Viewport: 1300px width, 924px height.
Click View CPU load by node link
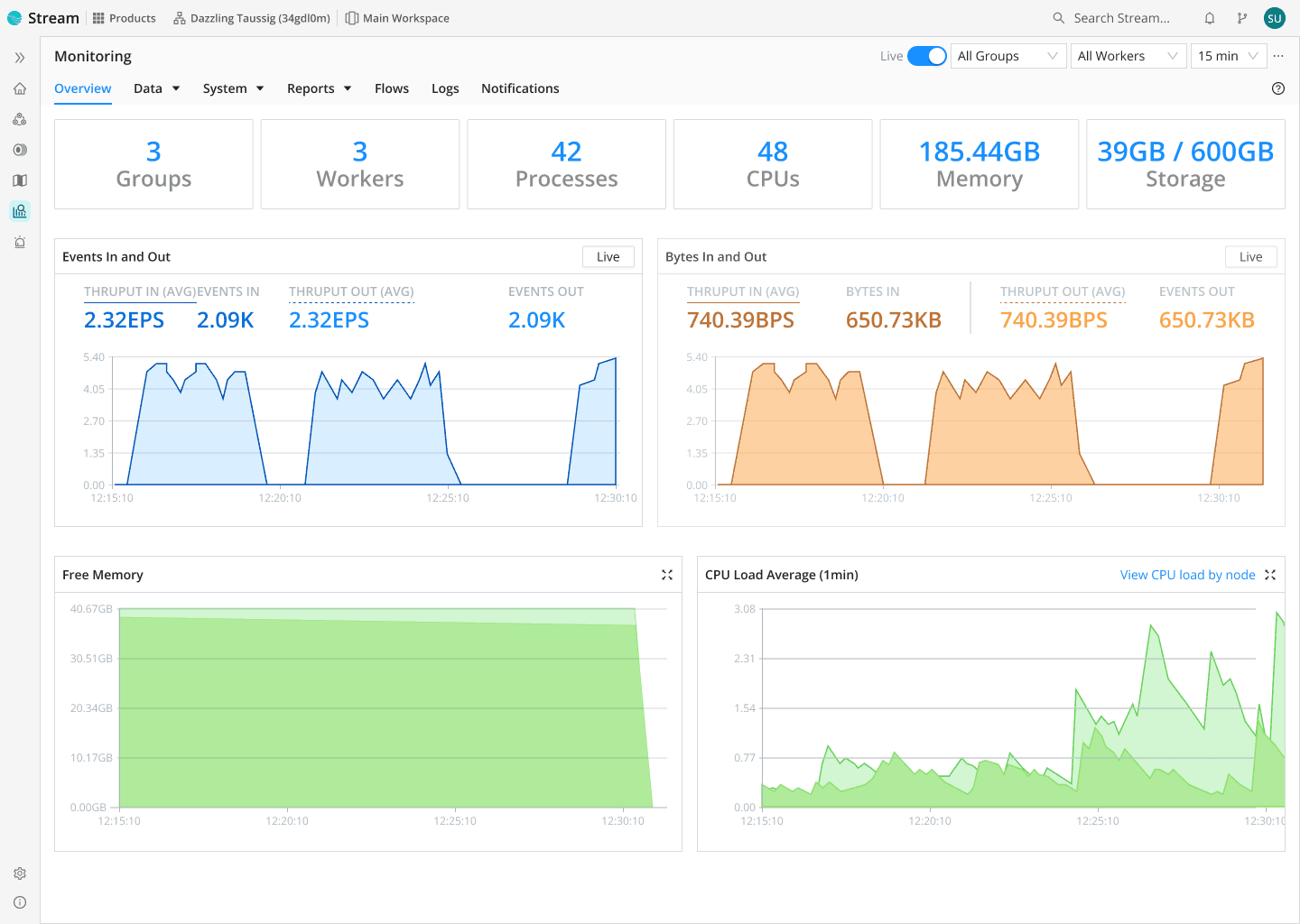(1187, 575)
